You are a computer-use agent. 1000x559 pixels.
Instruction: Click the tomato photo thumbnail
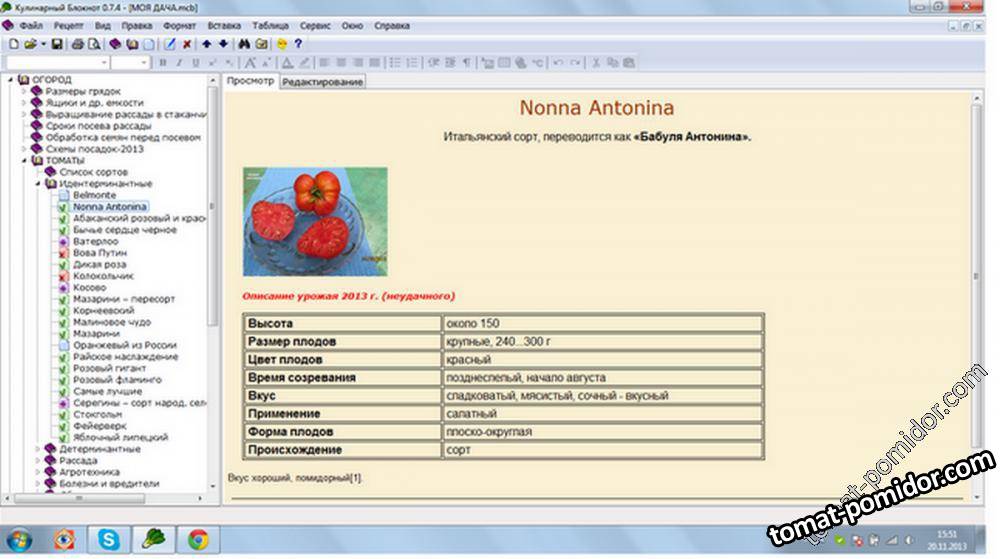(x=315, y=221)
